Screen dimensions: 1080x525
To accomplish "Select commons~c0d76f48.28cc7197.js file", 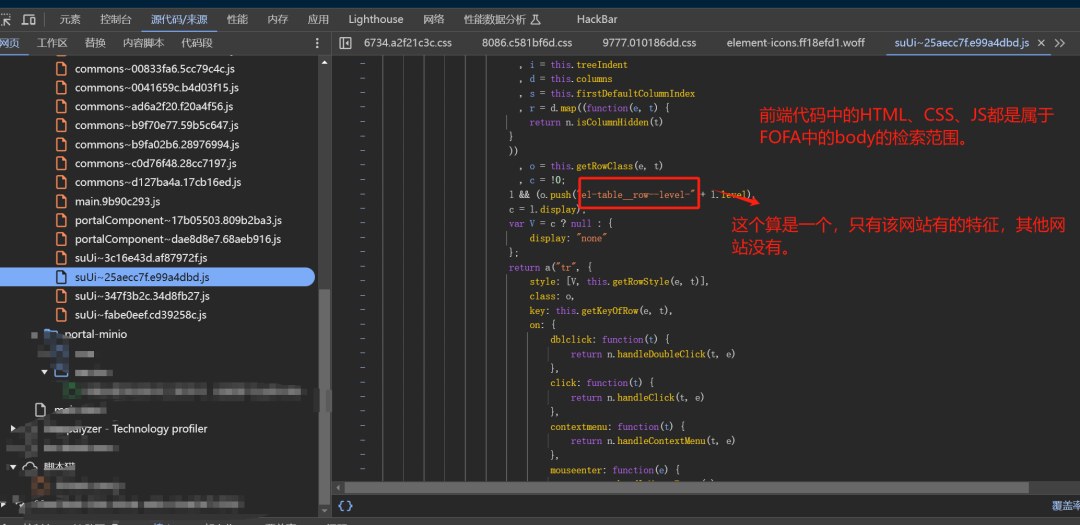I will pyautogui.click(x=157, y=163).
